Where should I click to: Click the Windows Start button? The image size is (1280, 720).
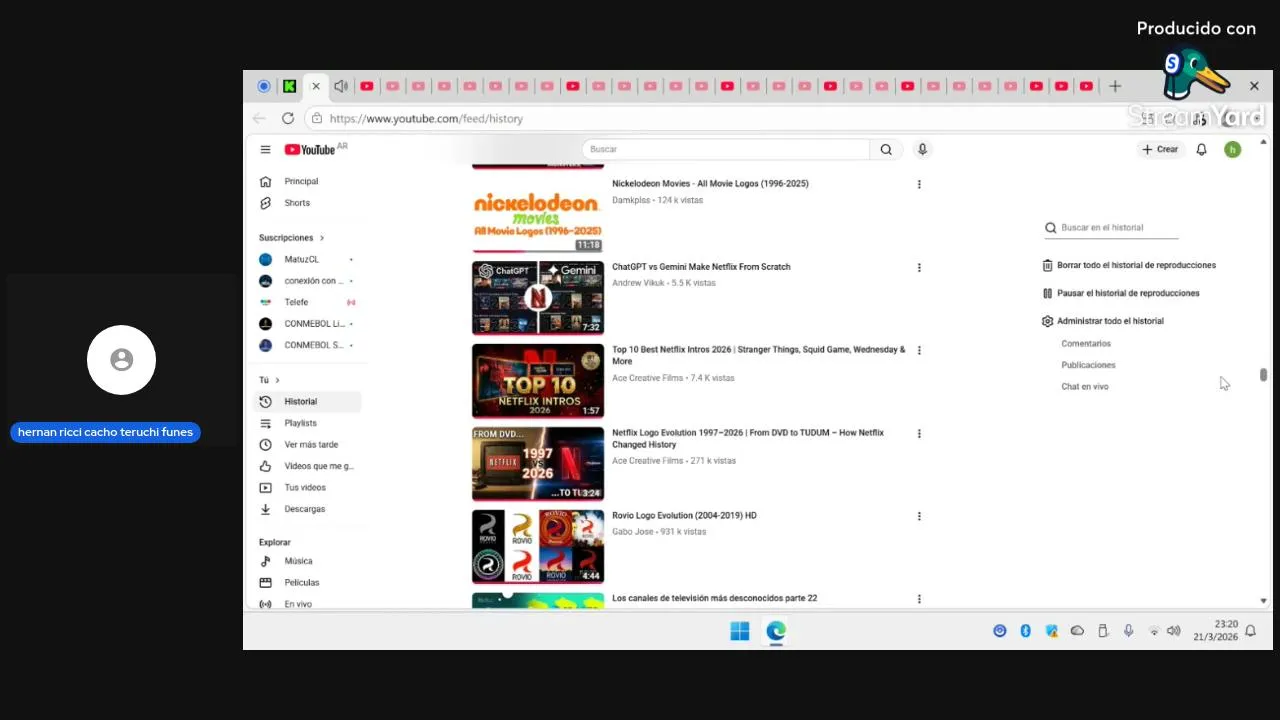tap(740, 631)
